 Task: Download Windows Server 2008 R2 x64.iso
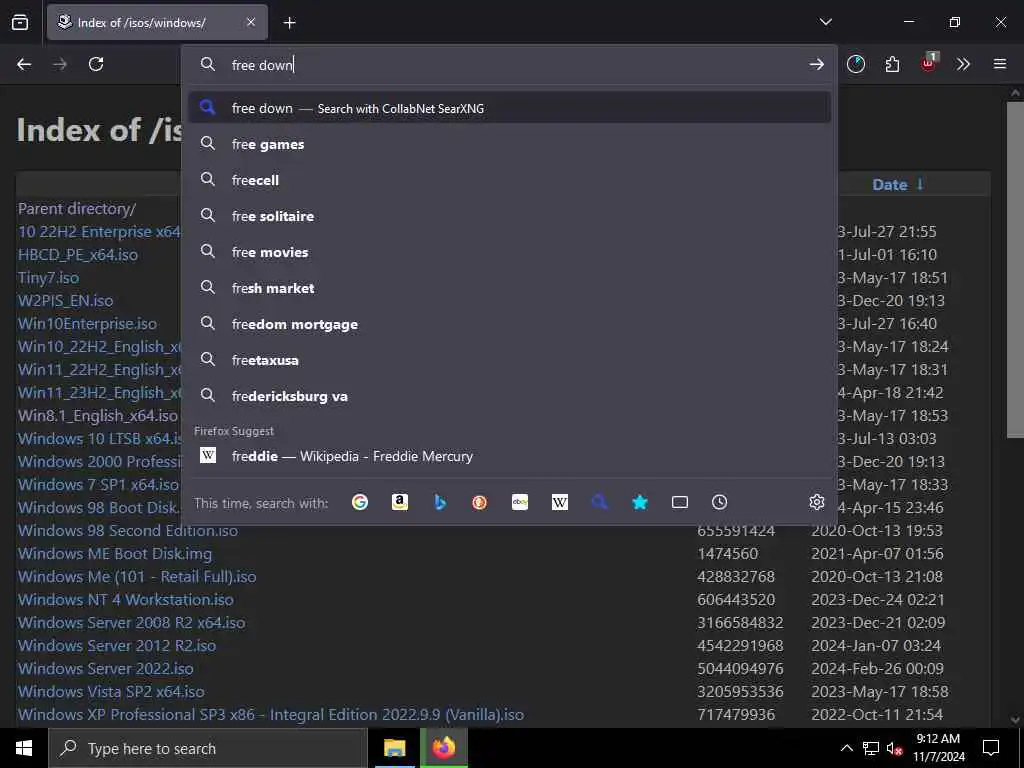pos(131,622)
